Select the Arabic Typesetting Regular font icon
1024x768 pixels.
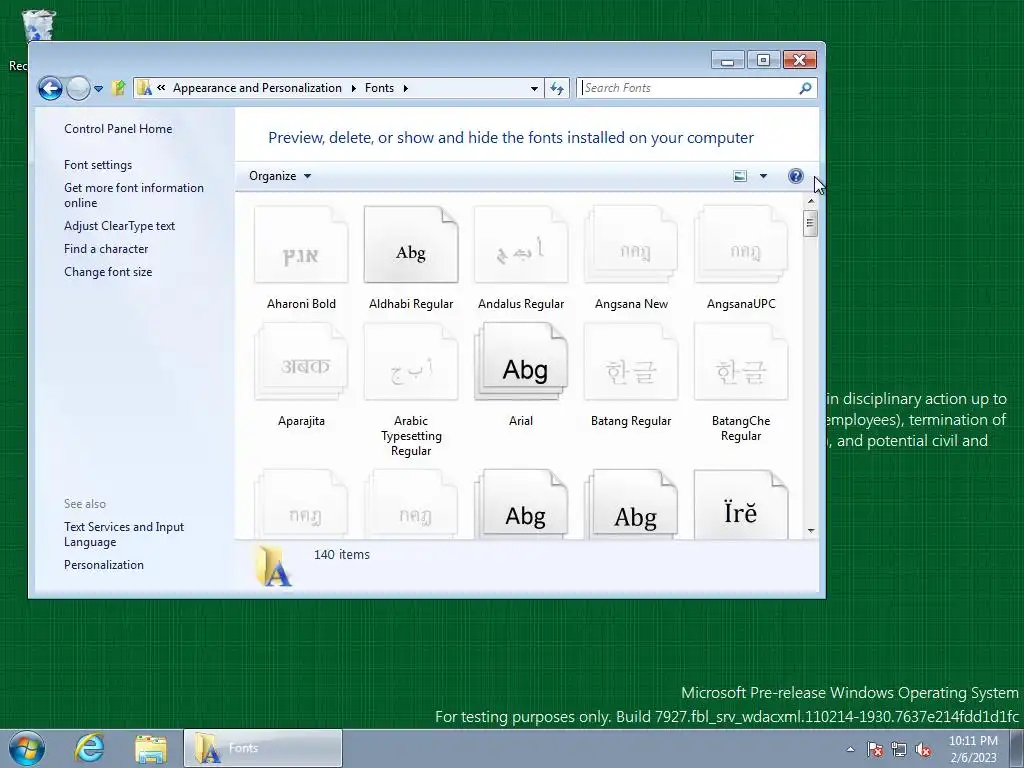coord(411,362)
